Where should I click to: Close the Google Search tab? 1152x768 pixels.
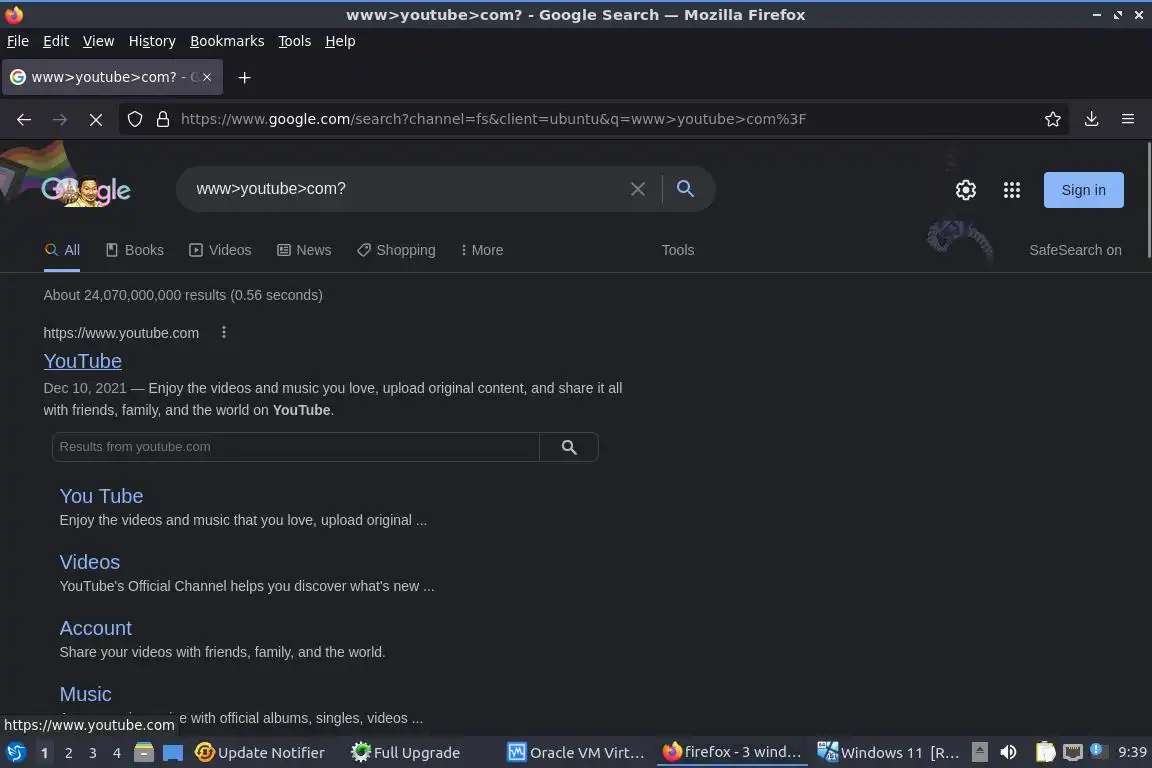tap(207, 77)
